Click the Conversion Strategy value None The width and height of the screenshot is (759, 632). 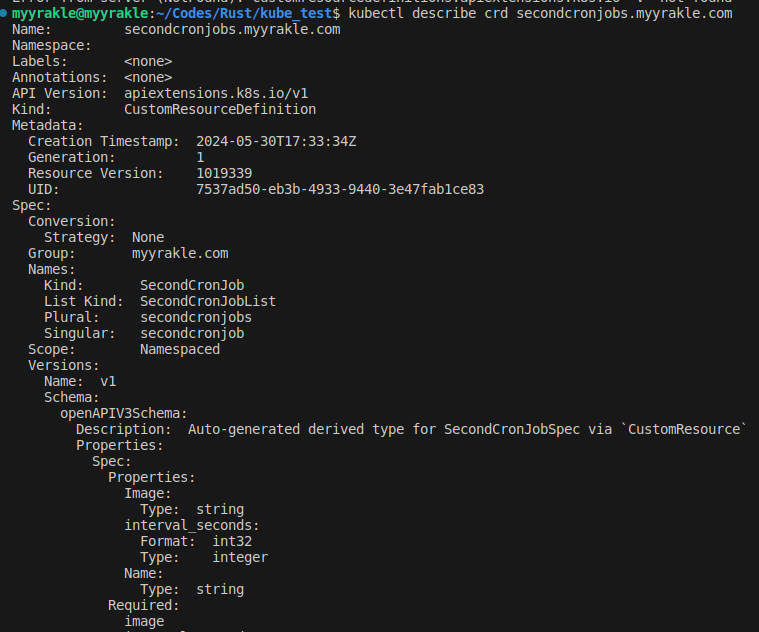[148, 237]
